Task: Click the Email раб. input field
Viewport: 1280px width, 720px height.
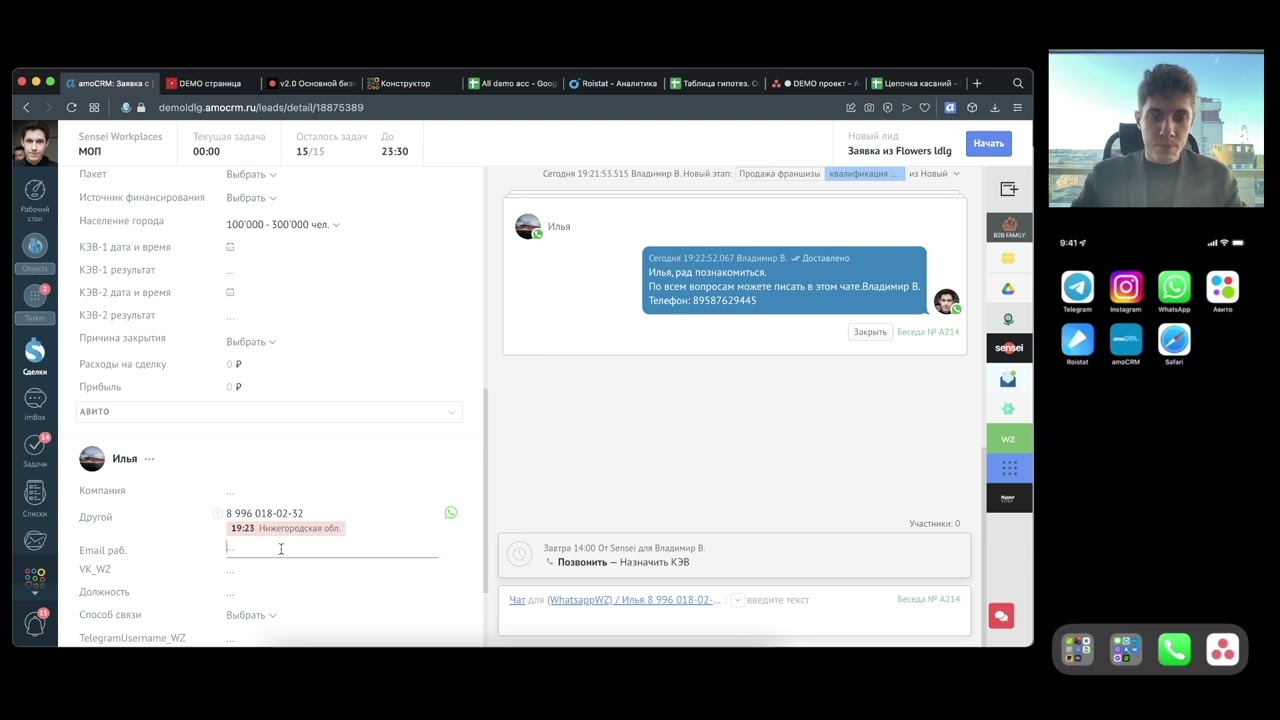Action: pos(332,548)
